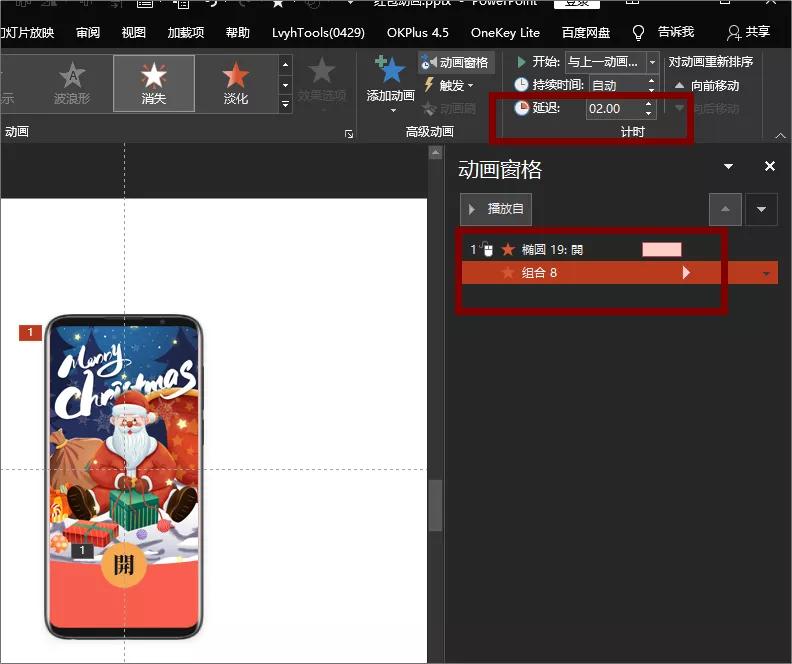The width and height of the screenshot is (792, 664).
Task: Open the Baidu Netdisk (百度网盘) tab
Action: [x=586, y=33]
